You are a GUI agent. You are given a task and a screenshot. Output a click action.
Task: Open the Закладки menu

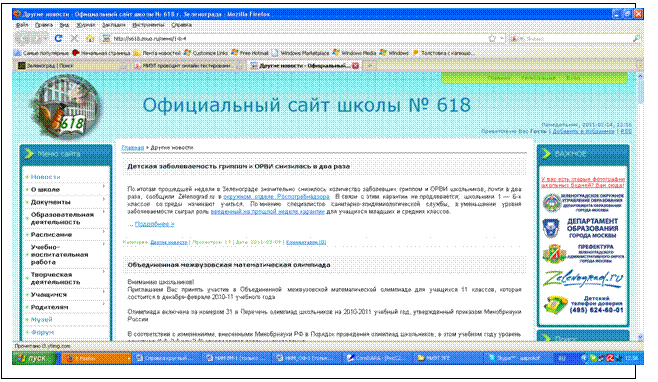(114, 25)
